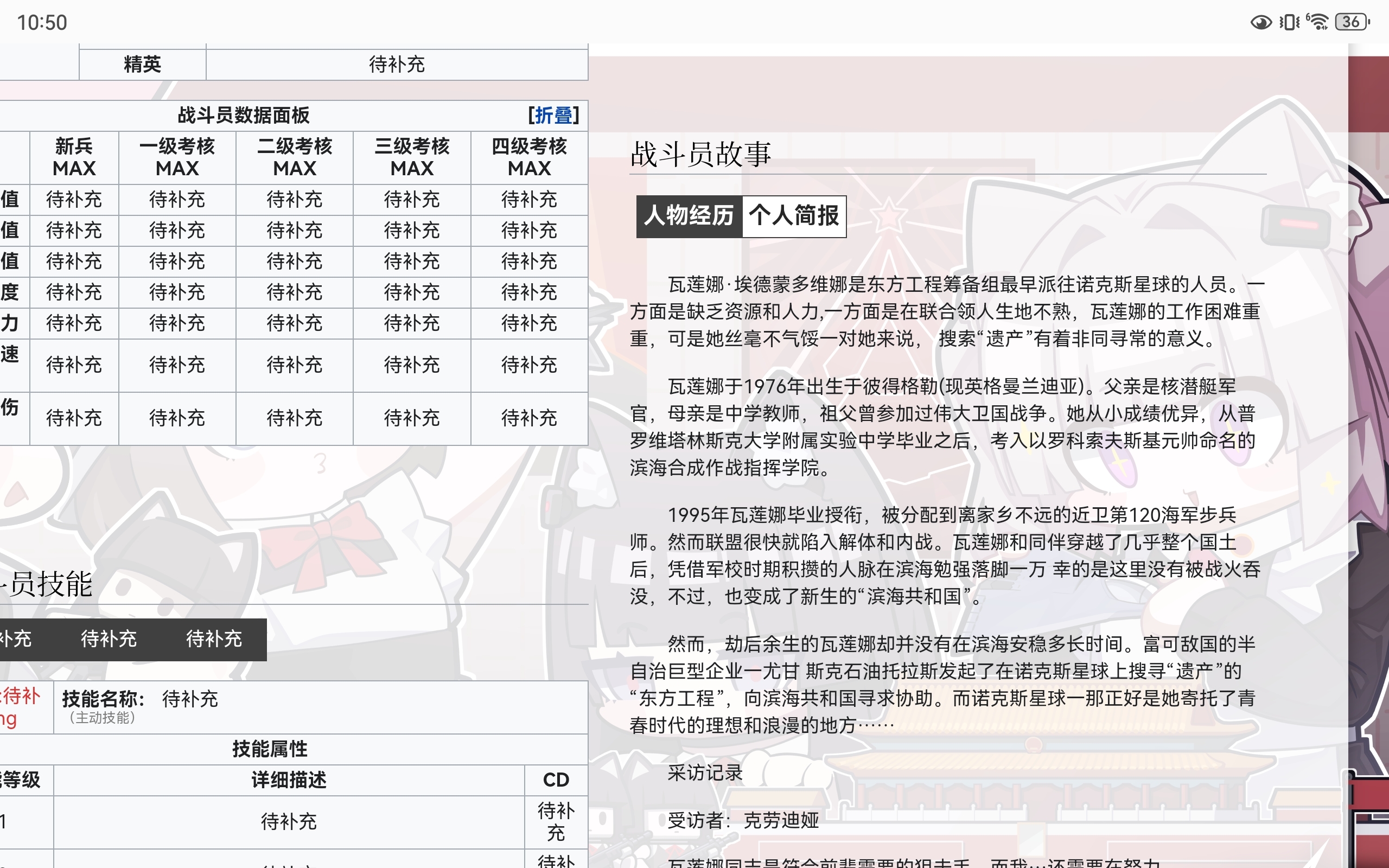This screenshot has height=868, width=1389.
Task: Tap the 新兵 MAX column header
Action: click(74, 157)
